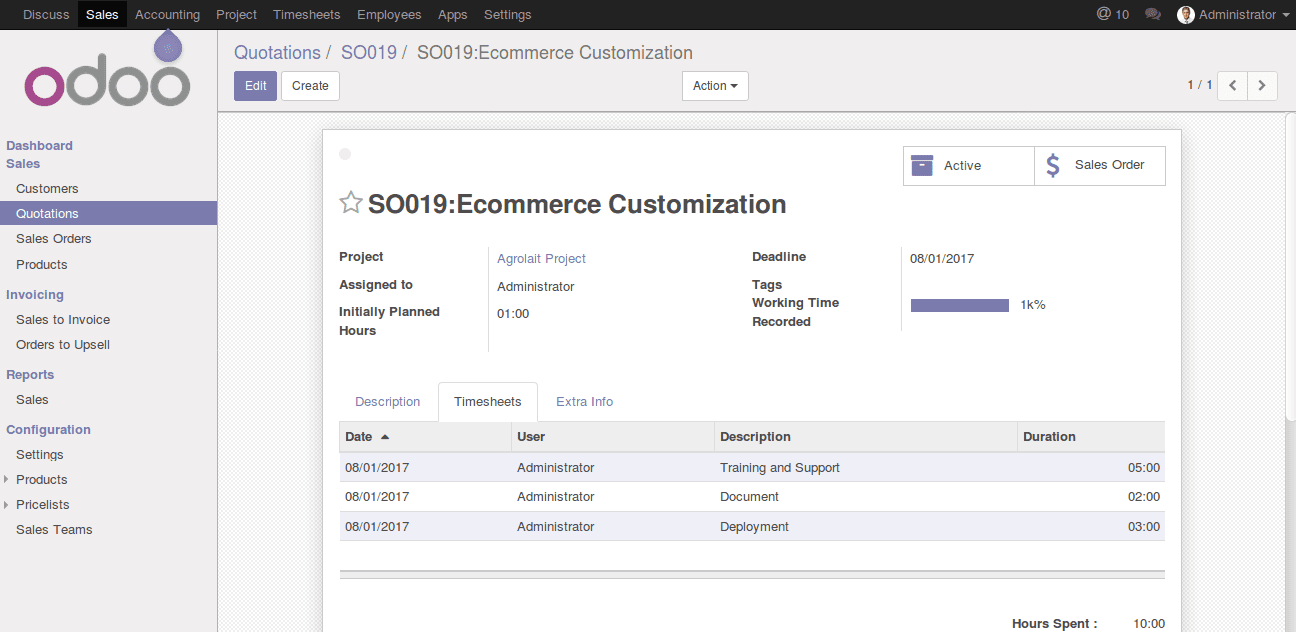Open Dashboard in the sidebar
Screen dimensions: 1296x632
click(x=39, y=146)
